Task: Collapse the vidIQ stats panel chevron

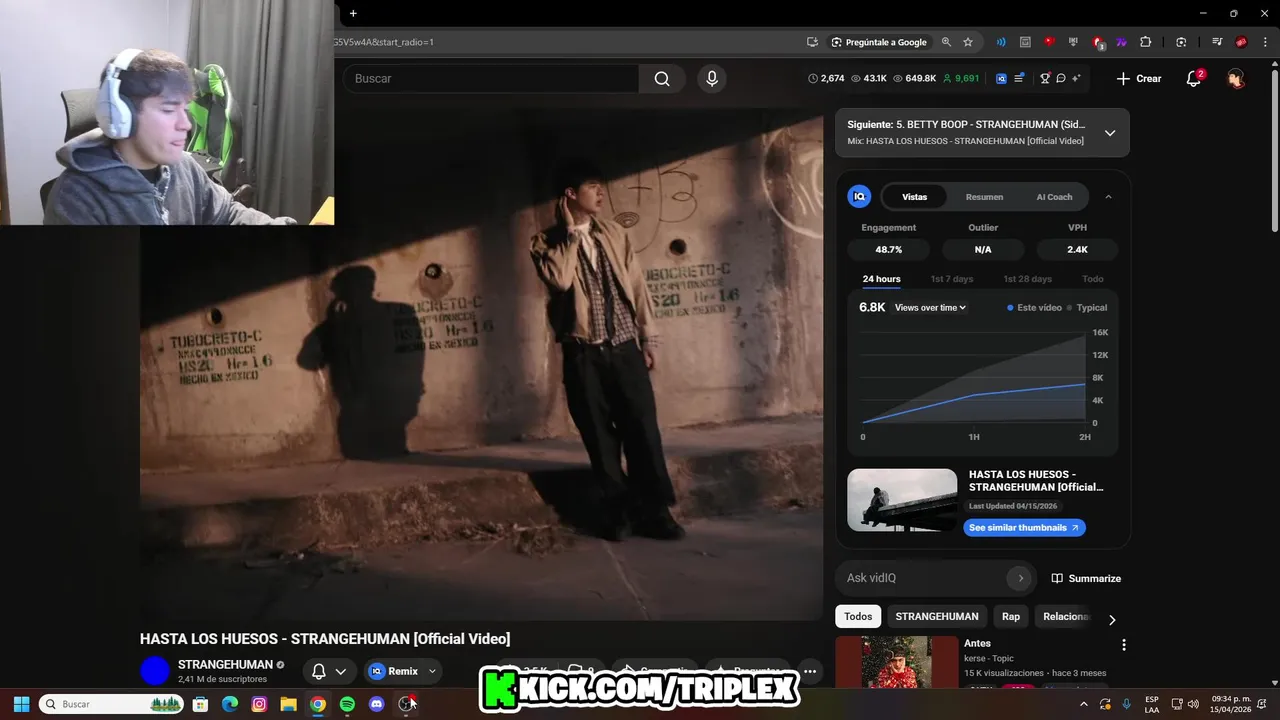Action: pos(1108,197)
